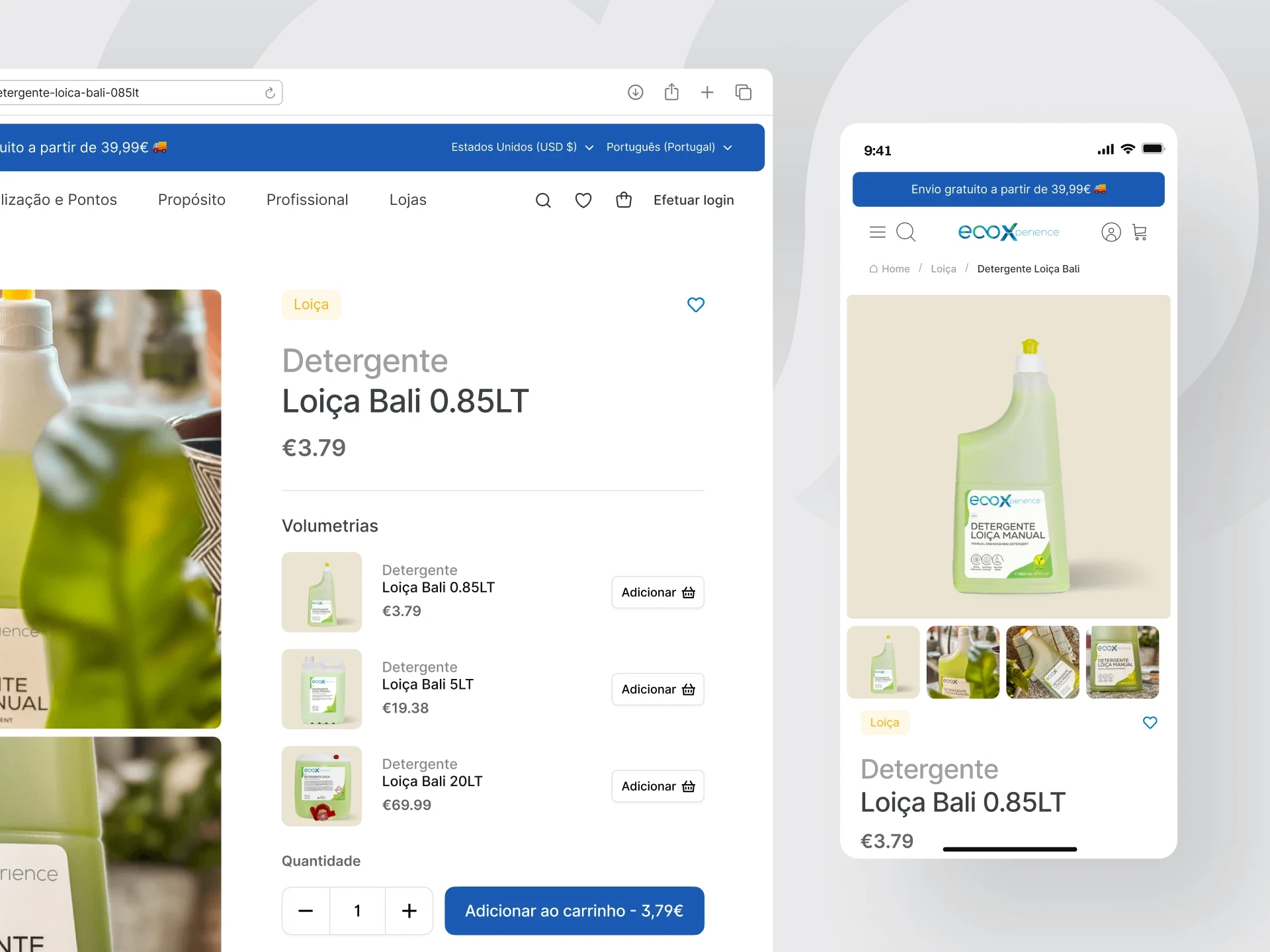Screen dimensions: 1270x952
Task: Expand the Estados Unidos (USD $) dropdown
Action: 522,147
